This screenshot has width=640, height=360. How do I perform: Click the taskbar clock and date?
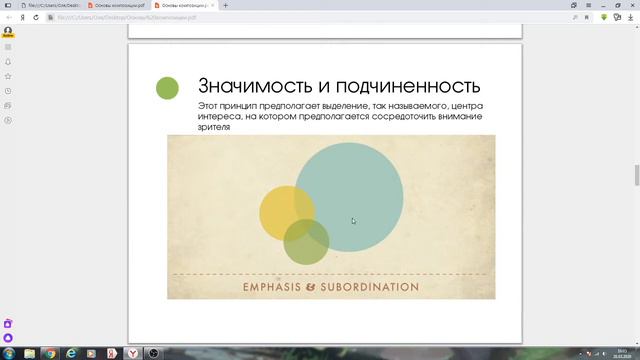click(x=622, y=354)
